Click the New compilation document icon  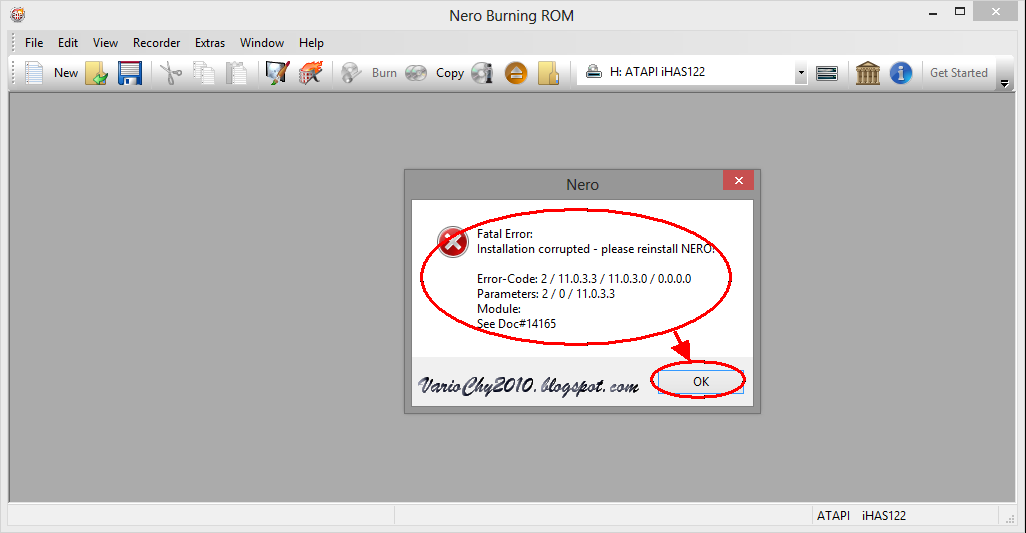34,73
